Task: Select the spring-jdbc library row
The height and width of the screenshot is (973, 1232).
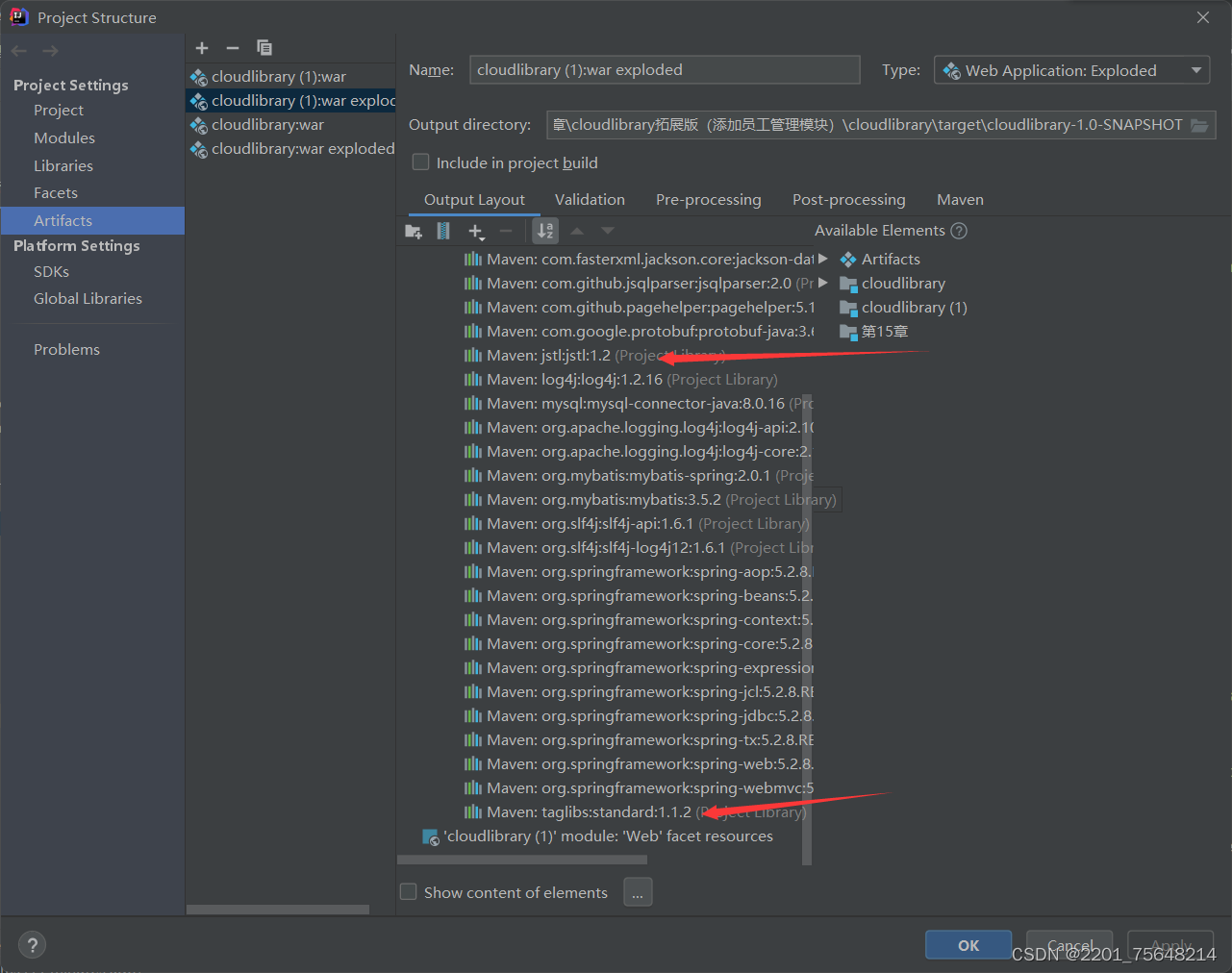Action: click(x=638, y=716)
